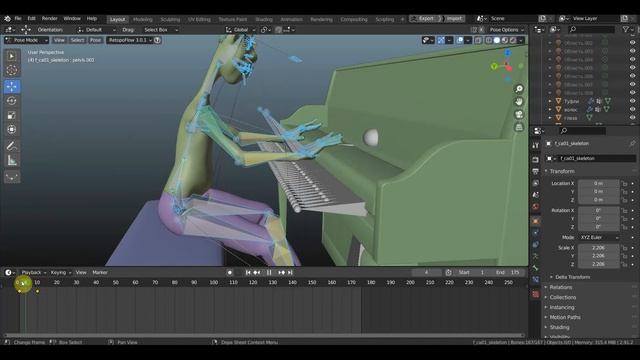This screenshot has width=640, height=360.
Task: Toggle X-ray viewport display
Action: coord(478,40)
